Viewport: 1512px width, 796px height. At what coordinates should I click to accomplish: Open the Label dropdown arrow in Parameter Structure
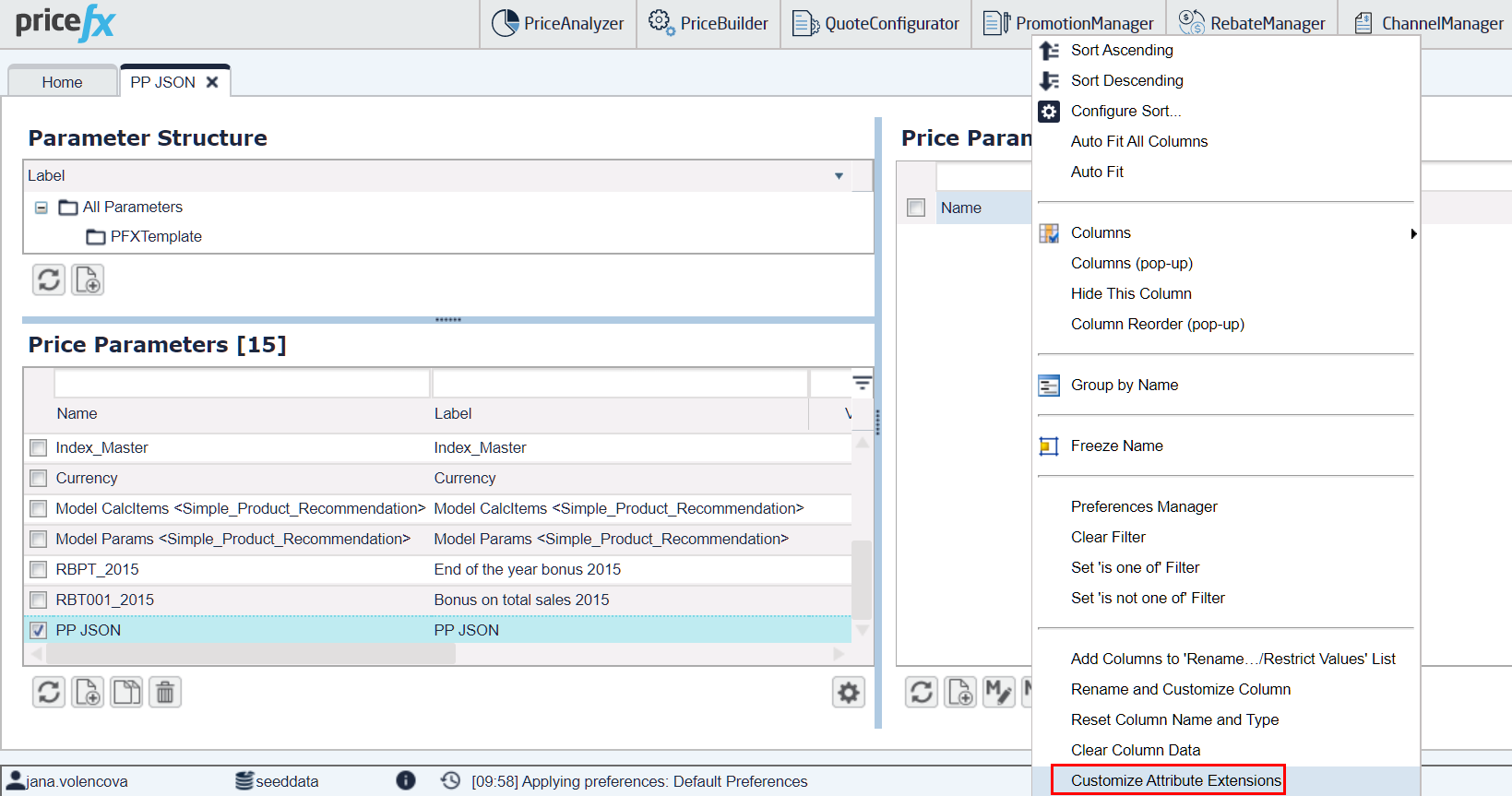pyautogui.click(x=839, y=176)
